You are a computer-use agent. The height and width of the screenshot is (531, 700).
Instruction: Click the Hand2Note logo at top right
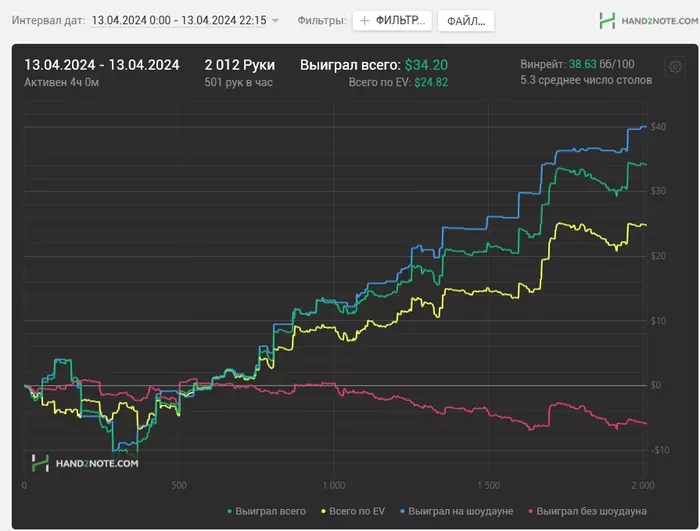[x=649, y=21]
